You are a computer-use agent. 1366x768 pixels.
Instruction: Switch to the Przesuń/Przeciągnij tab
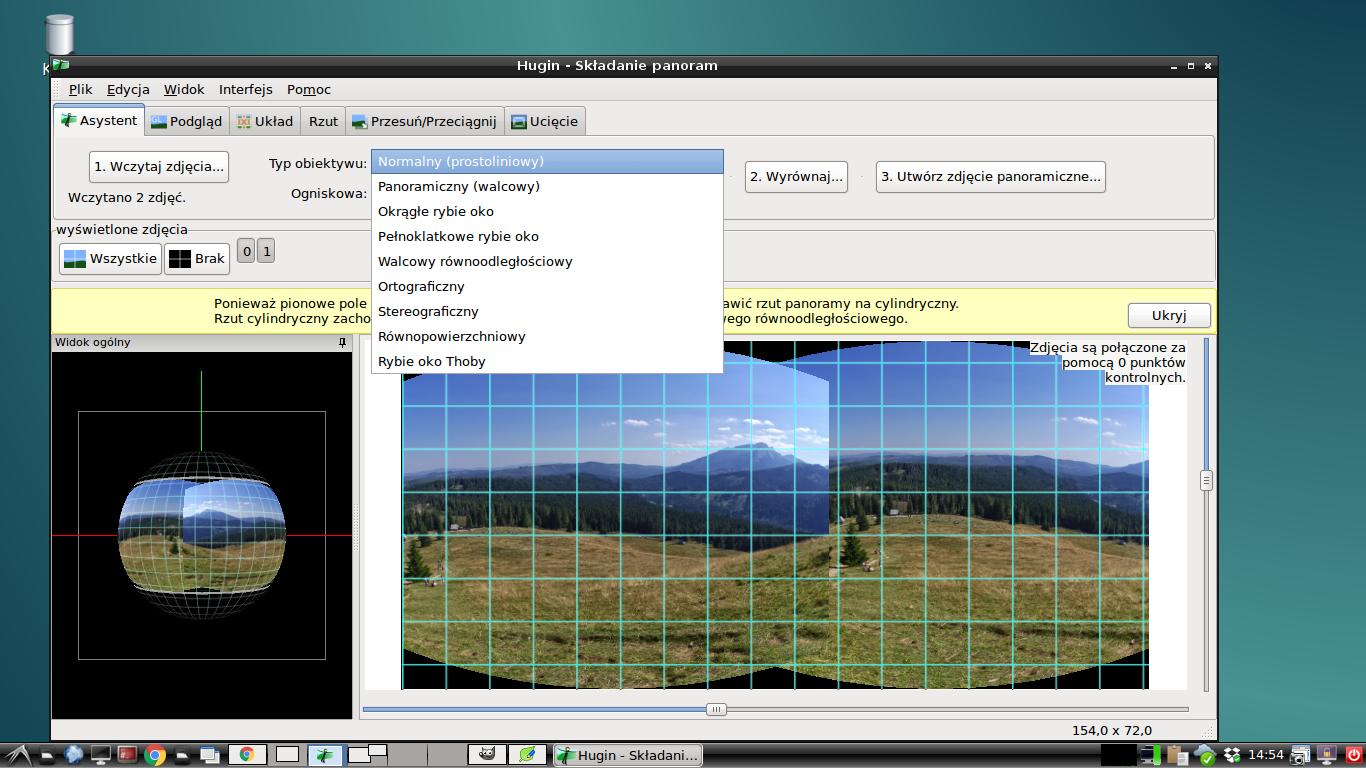(423, 121)
